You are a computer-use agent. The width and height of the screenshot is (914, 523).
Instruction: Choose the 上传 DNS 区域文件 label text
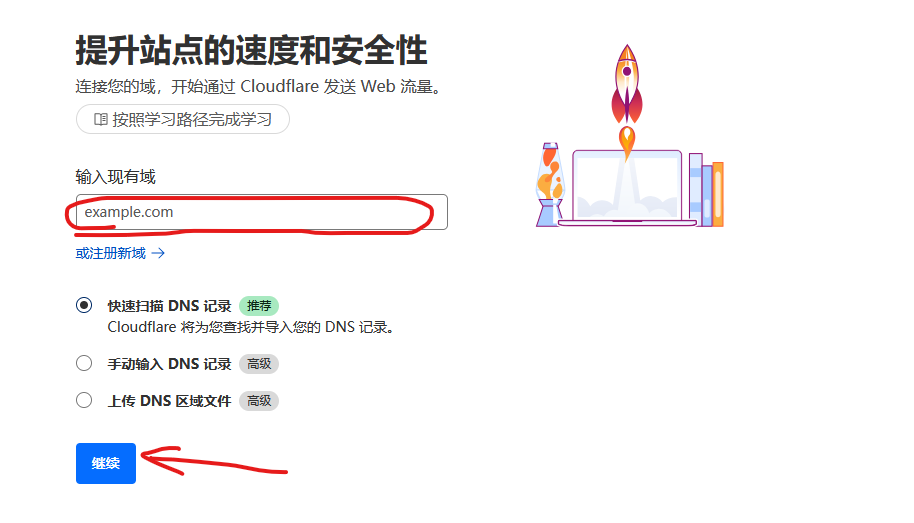click(170, 401)
